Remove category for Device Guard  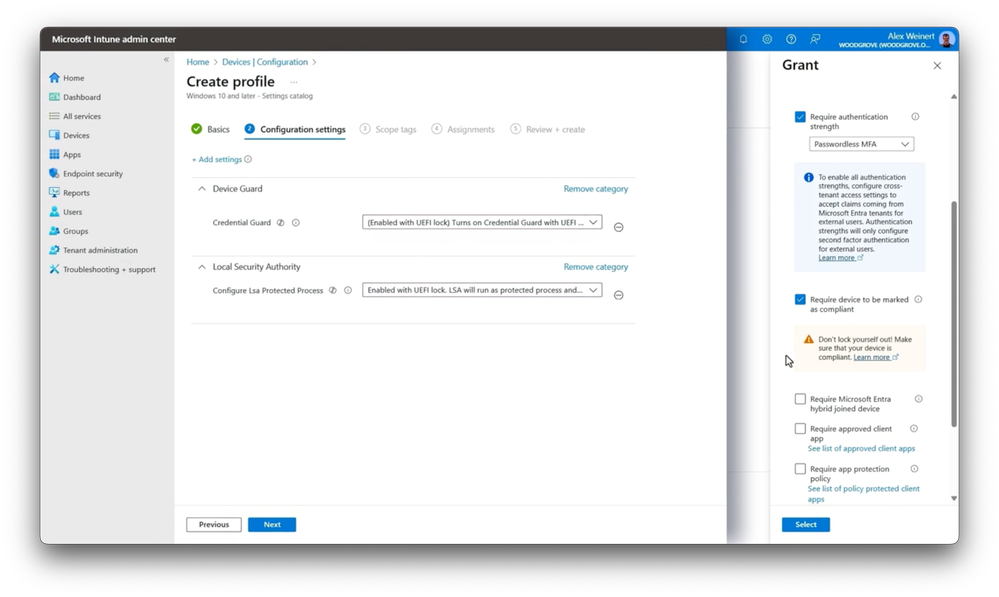tap(596, 189)
